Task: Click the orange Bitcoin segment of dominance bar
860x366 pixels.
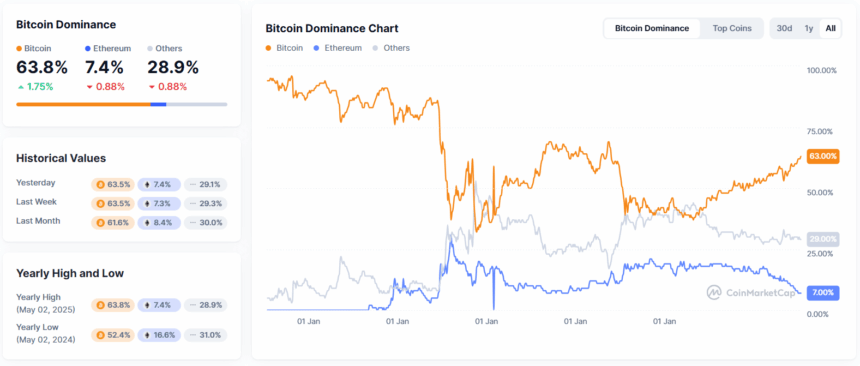Action: click(83, 104)
